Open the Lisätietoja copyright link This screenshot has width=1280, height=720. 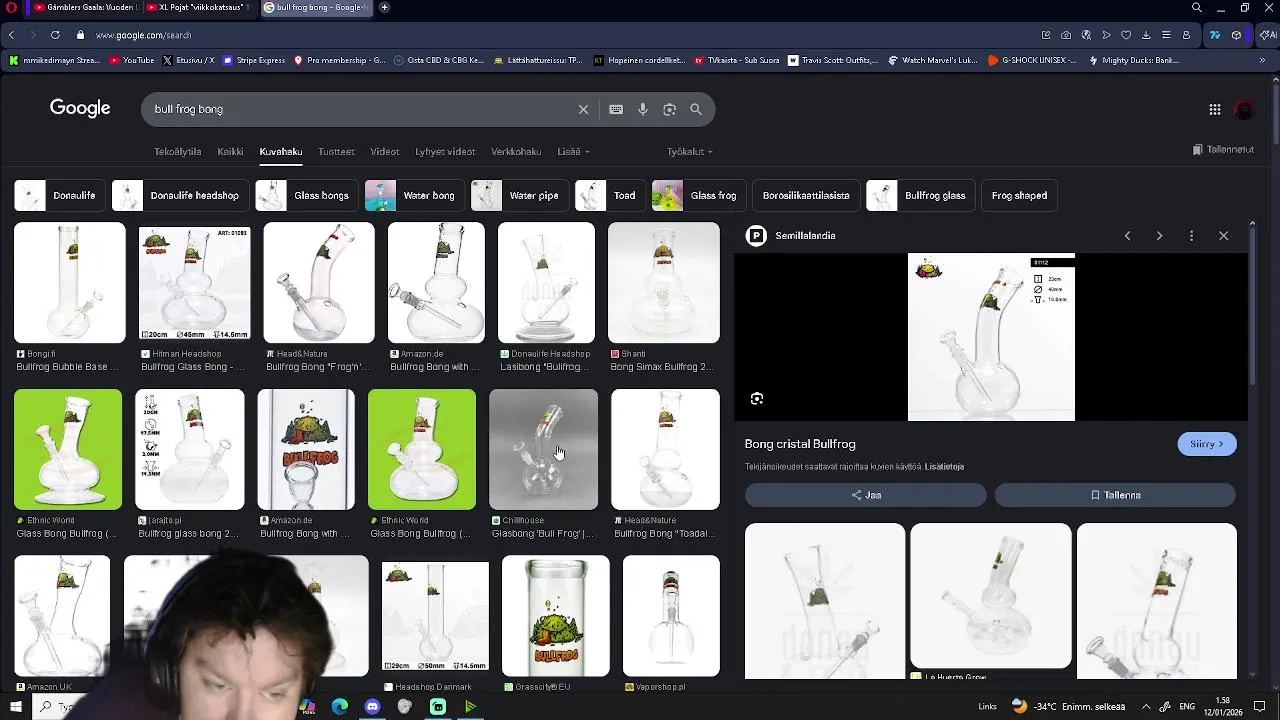944,467
